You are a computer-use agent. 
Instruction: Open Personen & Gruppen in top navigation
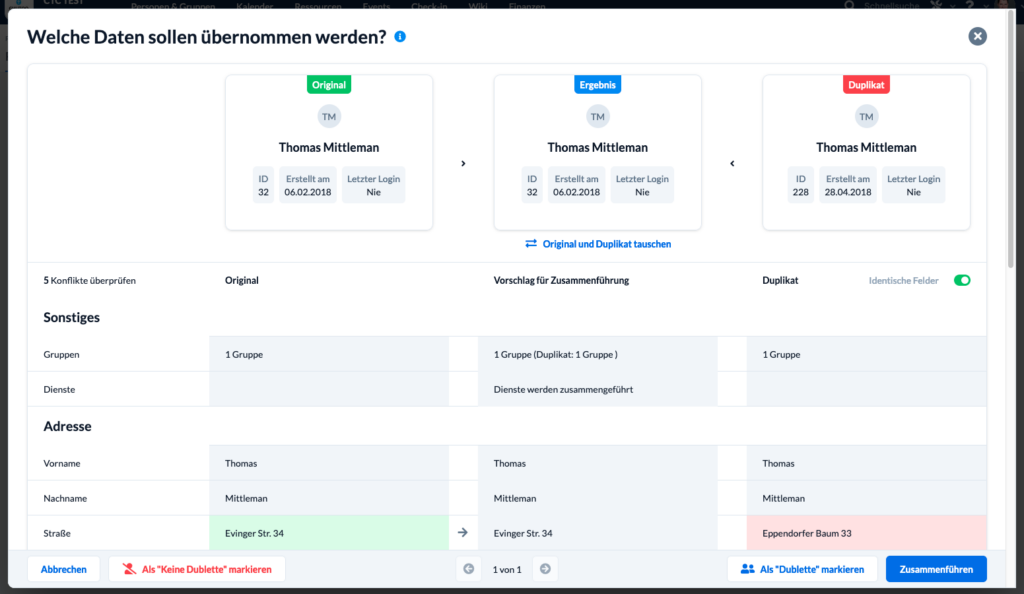tap(173, 6)
